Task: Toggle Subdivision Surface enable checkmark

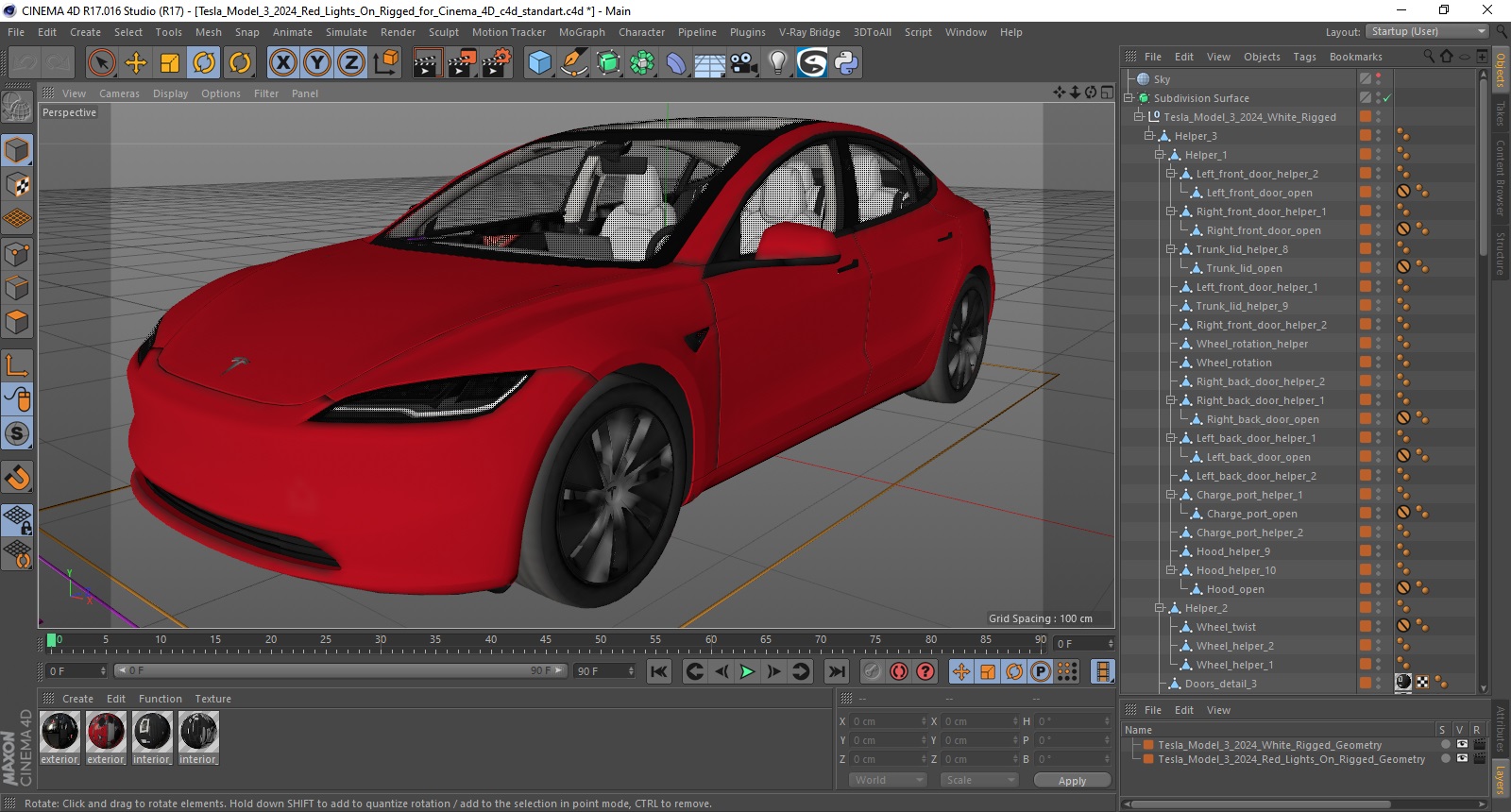Action: click(1386, 98)
